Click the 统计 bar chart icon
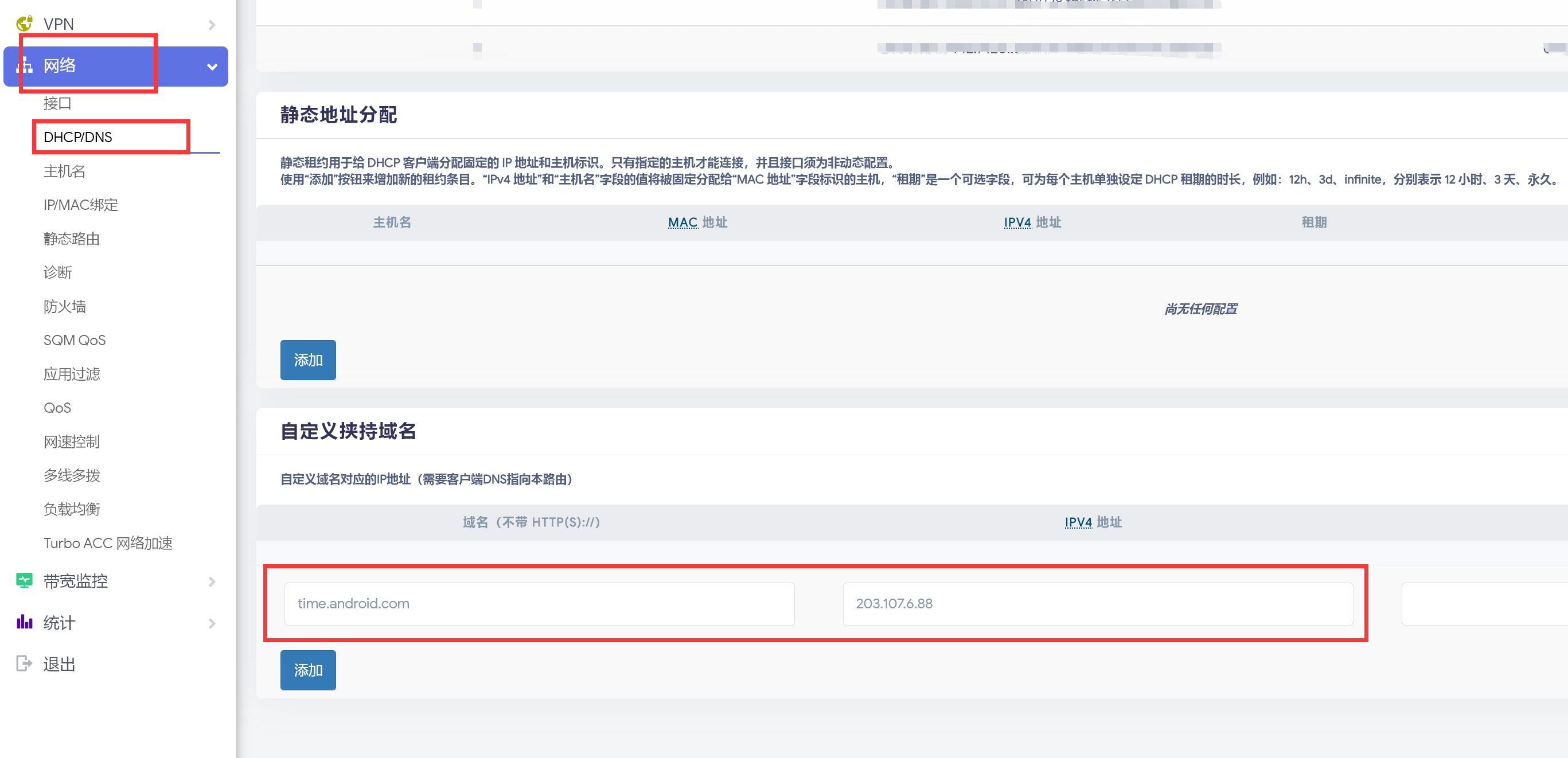Image resolution: width=1568 pixels, height=758 pixels. pos(24,622)
